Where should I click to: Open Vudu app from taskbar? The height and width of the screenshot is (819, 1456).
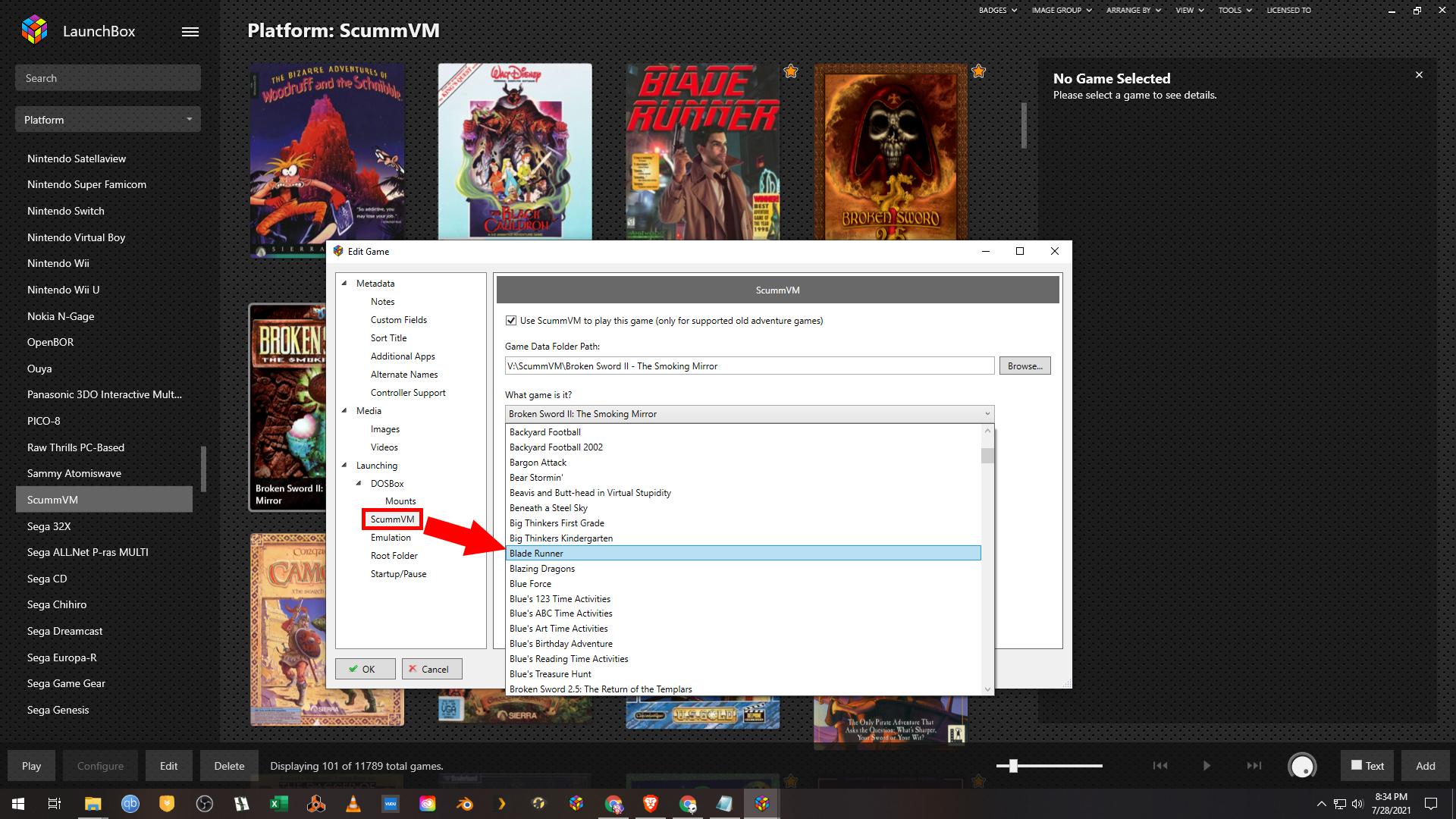pyautogui.click(x=391, y=804)
